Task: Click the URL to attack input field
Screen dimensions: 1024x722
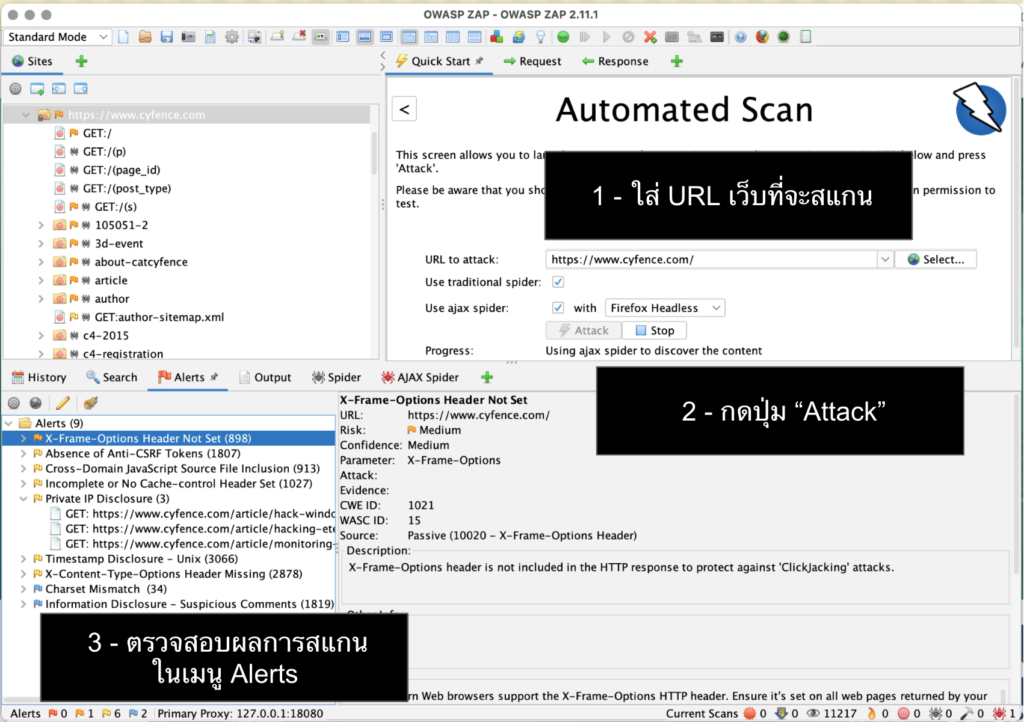Action: point(712,259)
